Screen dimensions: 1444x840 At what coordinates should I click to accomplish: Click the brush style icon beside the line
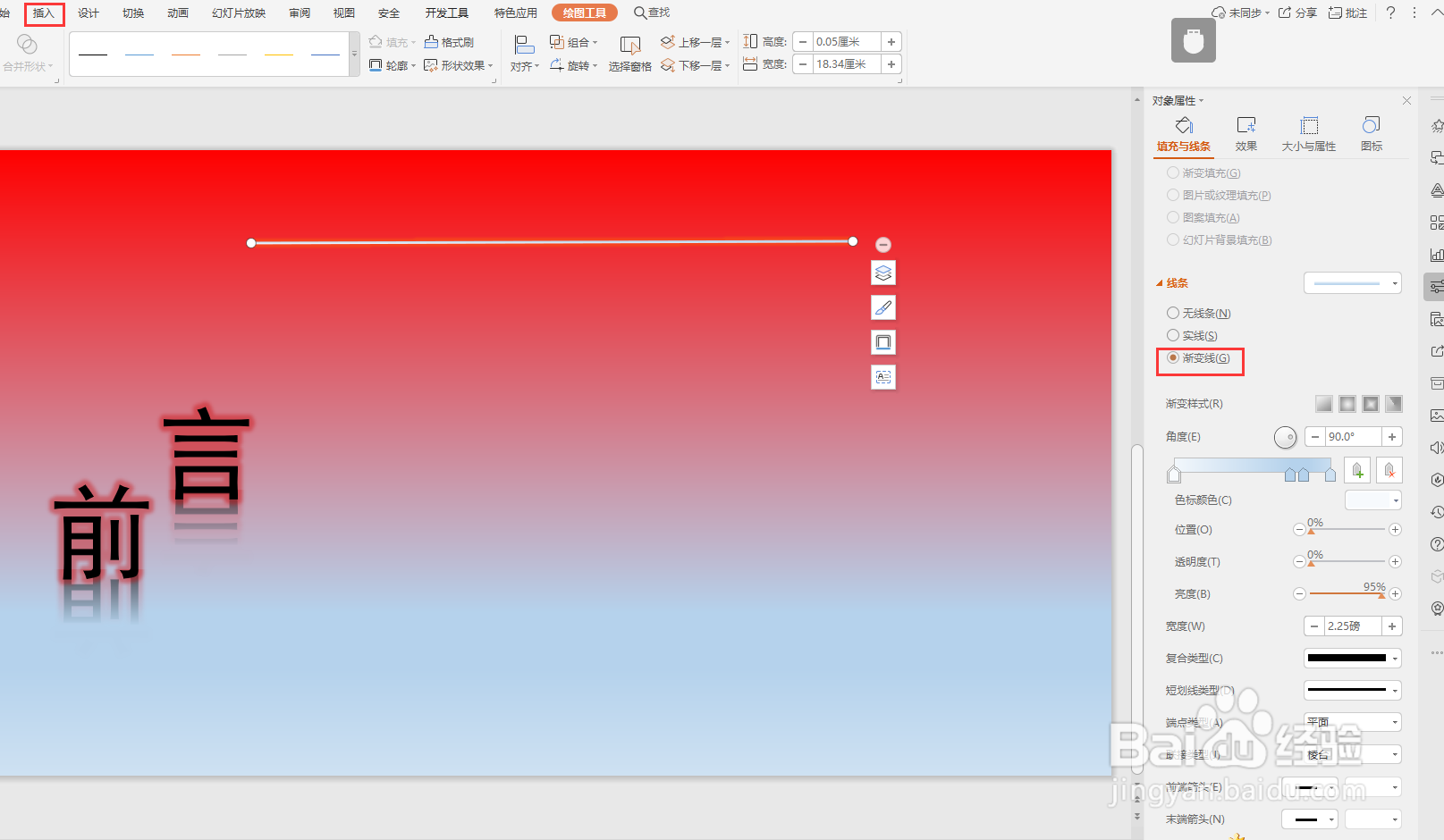883,307
